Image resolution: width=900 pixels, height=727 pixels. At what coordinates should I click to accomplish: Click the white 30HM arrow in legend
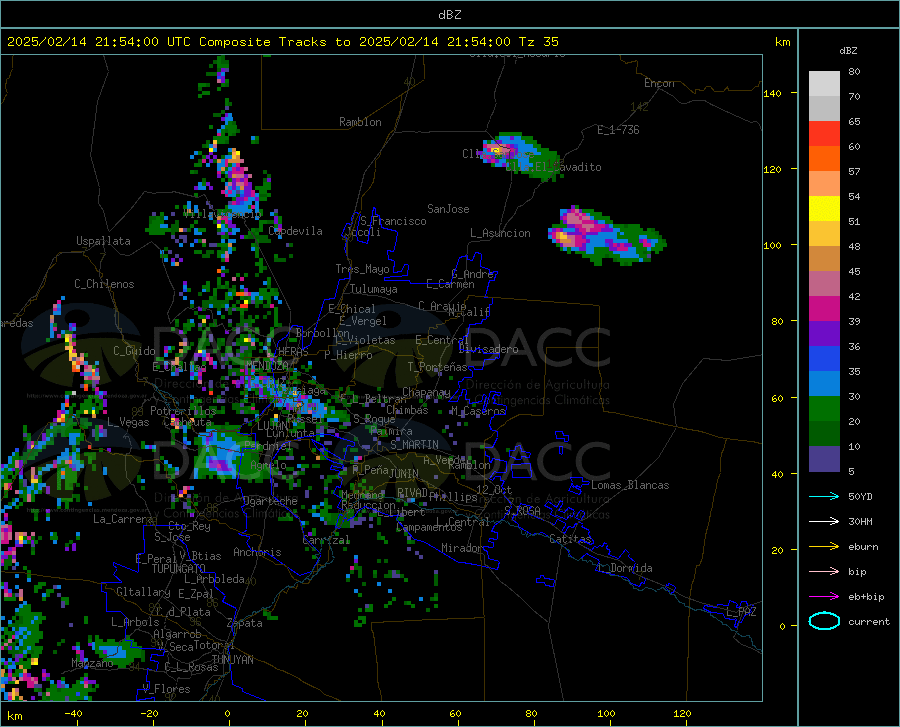pos(824,521)
